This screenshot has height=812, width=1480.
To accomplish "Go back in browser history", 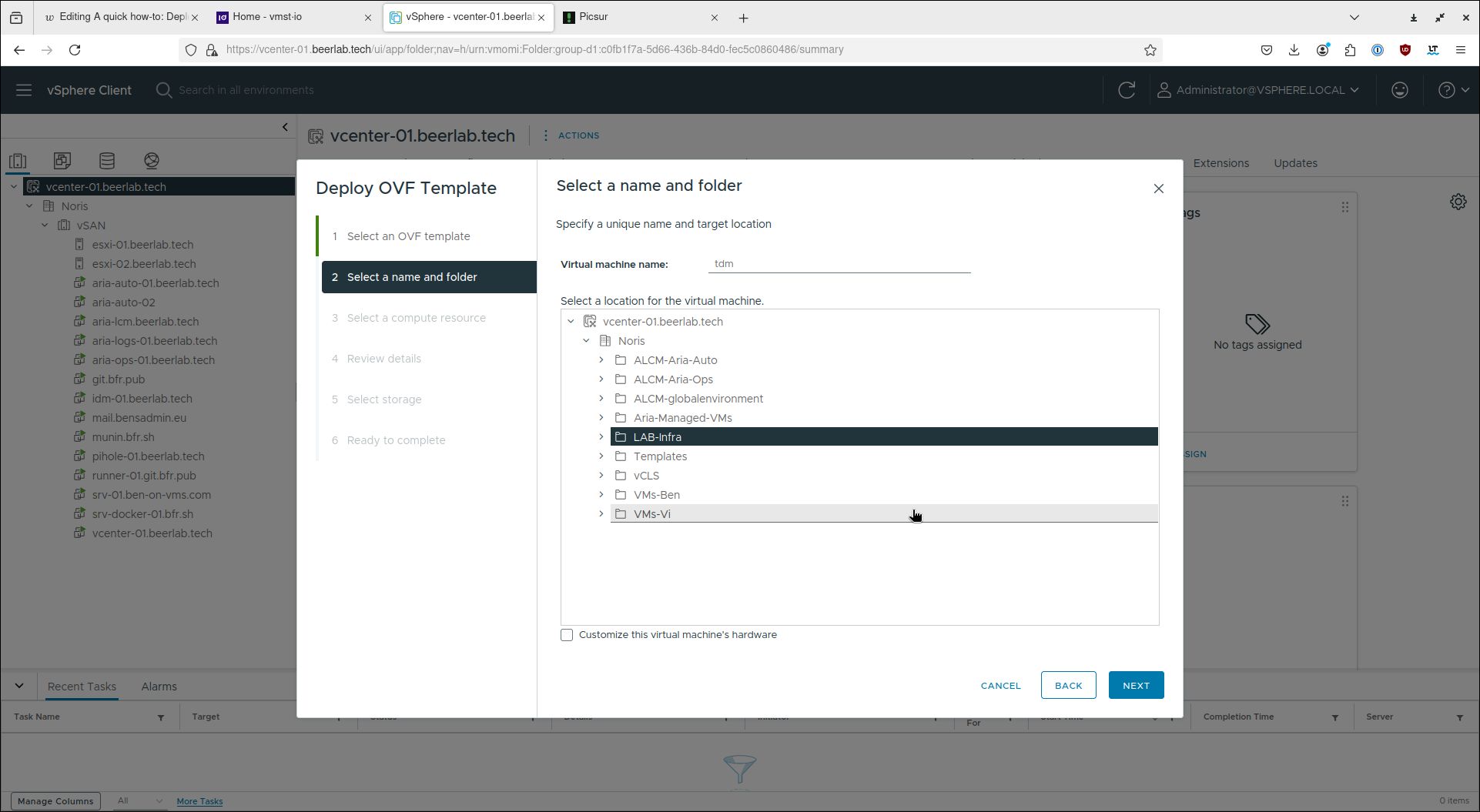I will (19, 50).
